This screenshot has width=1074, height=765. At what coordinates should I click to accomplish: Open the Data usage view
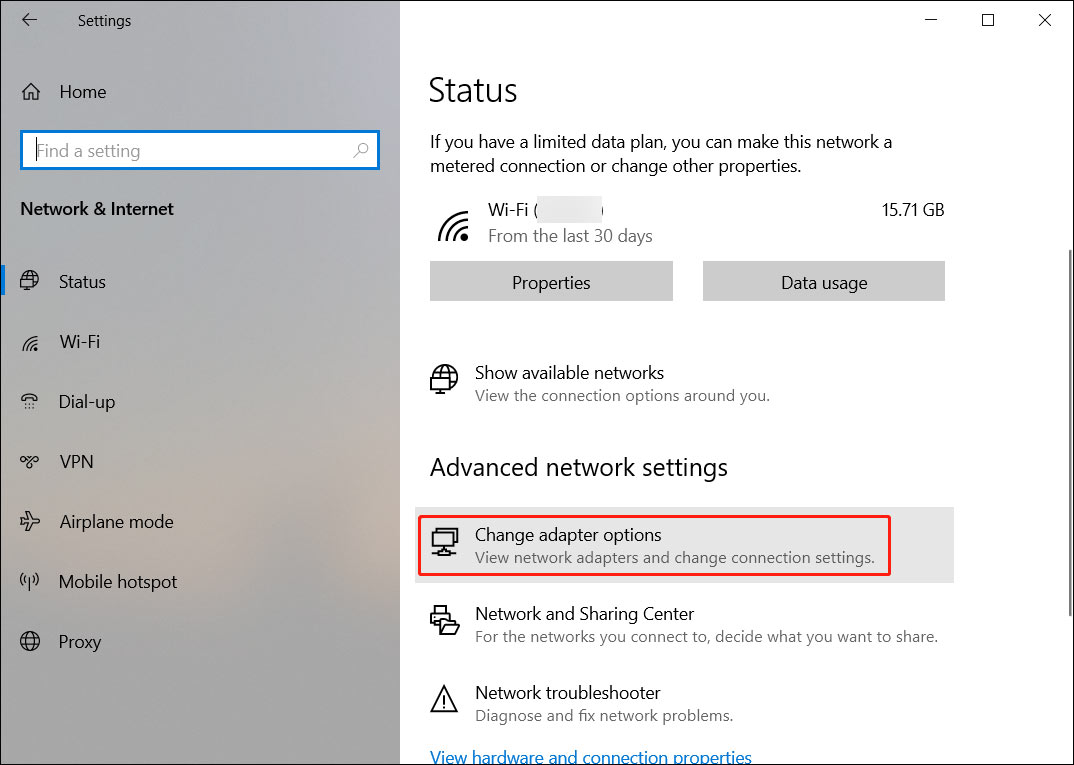pos(823,281)
